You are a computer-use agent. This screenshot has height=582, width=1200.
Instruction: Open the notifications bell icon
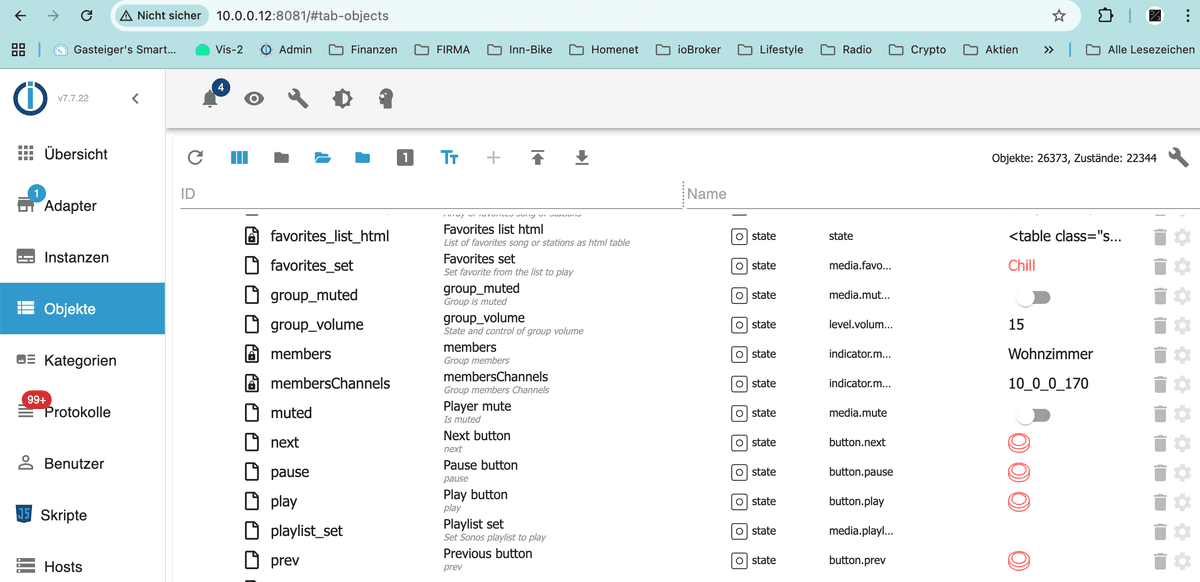(210, 98)
